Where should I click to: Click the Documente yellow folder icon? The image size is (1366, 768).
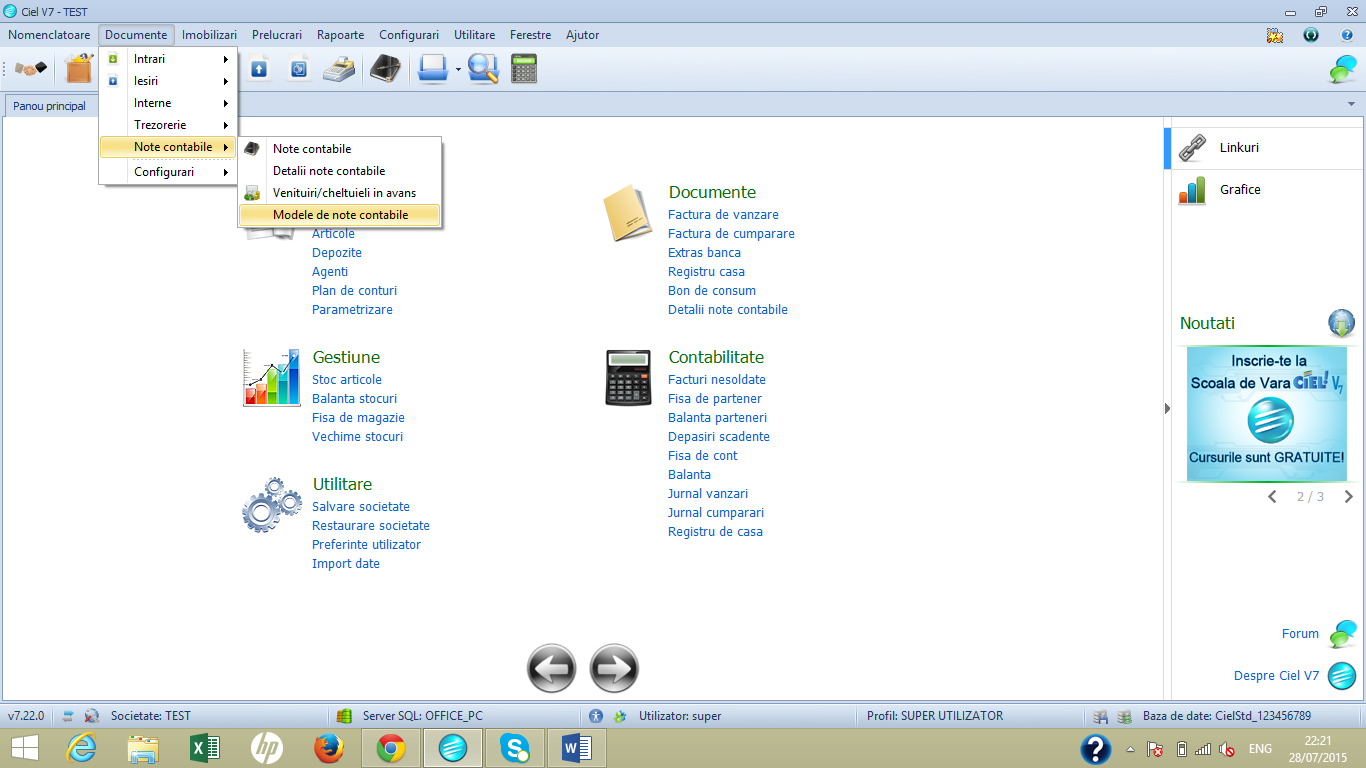(628, 212)
